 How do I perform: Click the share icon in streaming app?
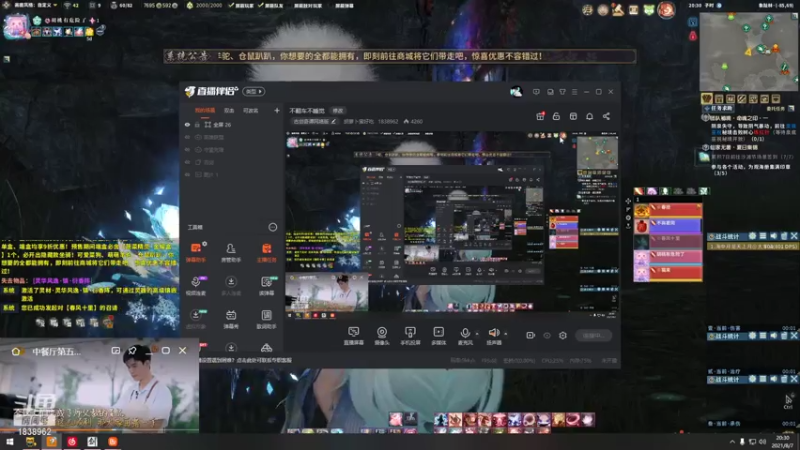click(606, 116)
